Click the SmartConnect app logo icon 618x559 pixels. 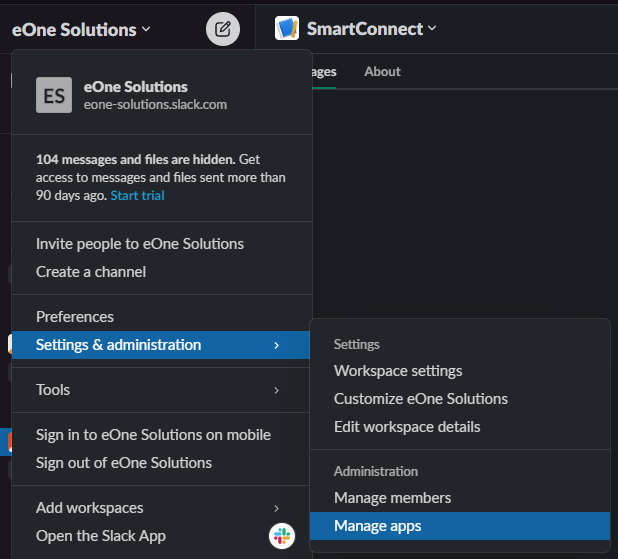(287, 28)
